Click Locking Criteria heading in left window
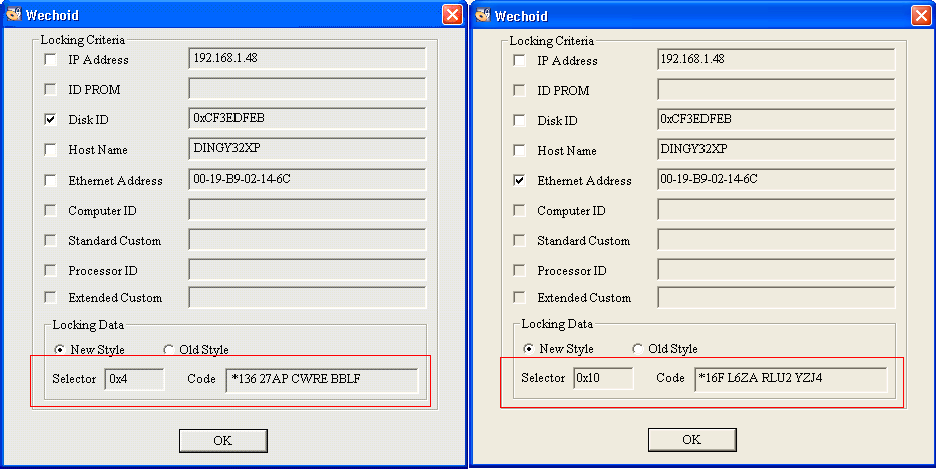This screenshot has width=936, height=469. [83, 40]
